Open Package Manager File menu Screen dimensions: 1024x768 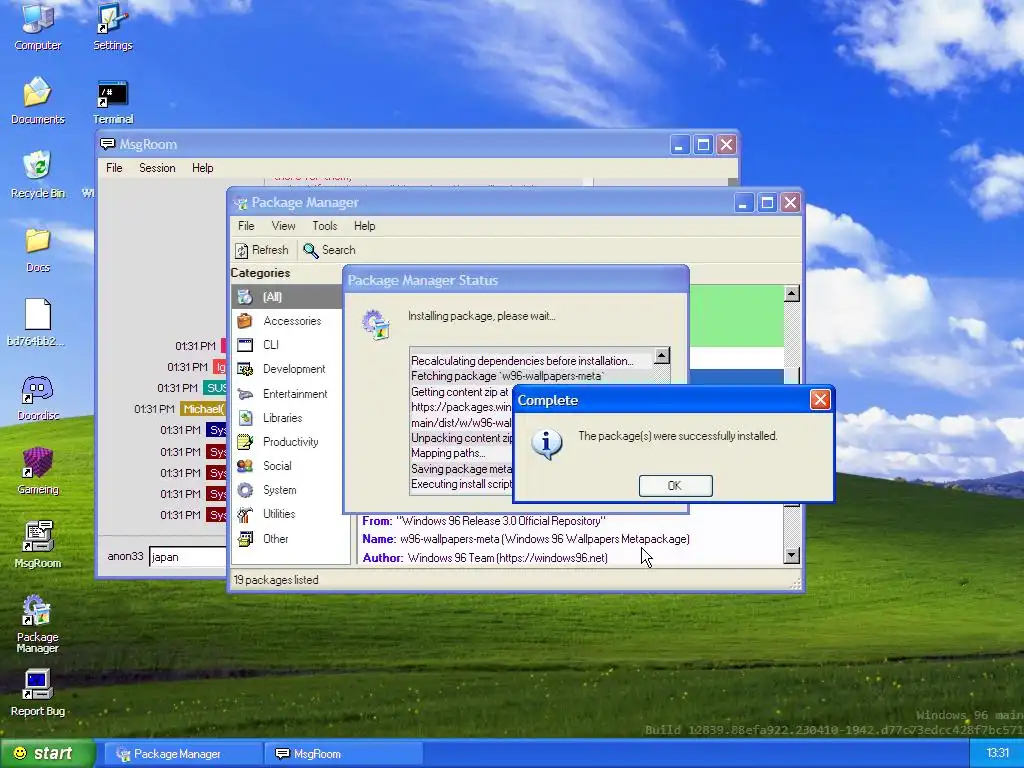[246, 226]
